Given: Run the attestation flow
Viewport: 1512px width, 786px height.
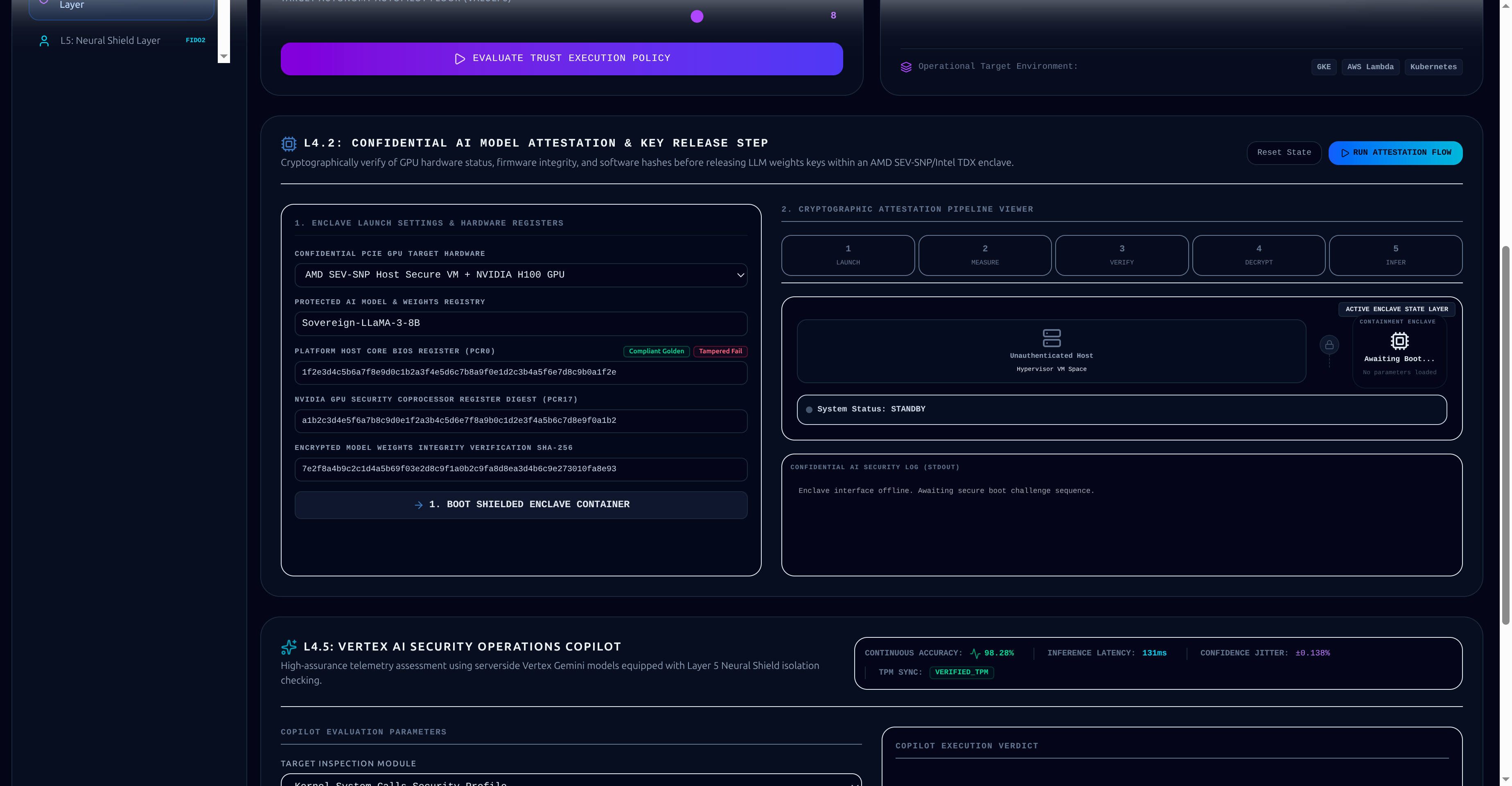Looking at the screenshot, I should [1395, 153].
